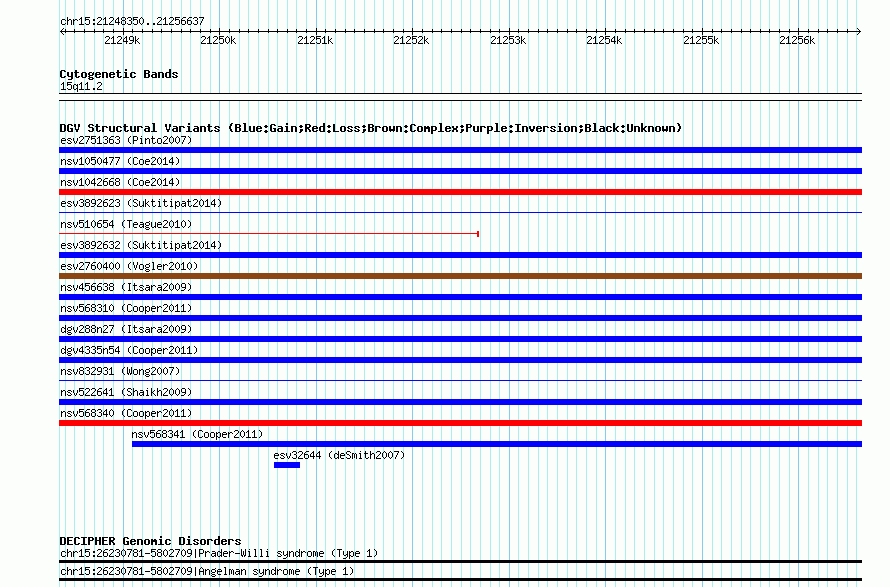Click the red nsv1042668 loss bar
Viewport: 890px width, 587px height.
pos(460,192)
